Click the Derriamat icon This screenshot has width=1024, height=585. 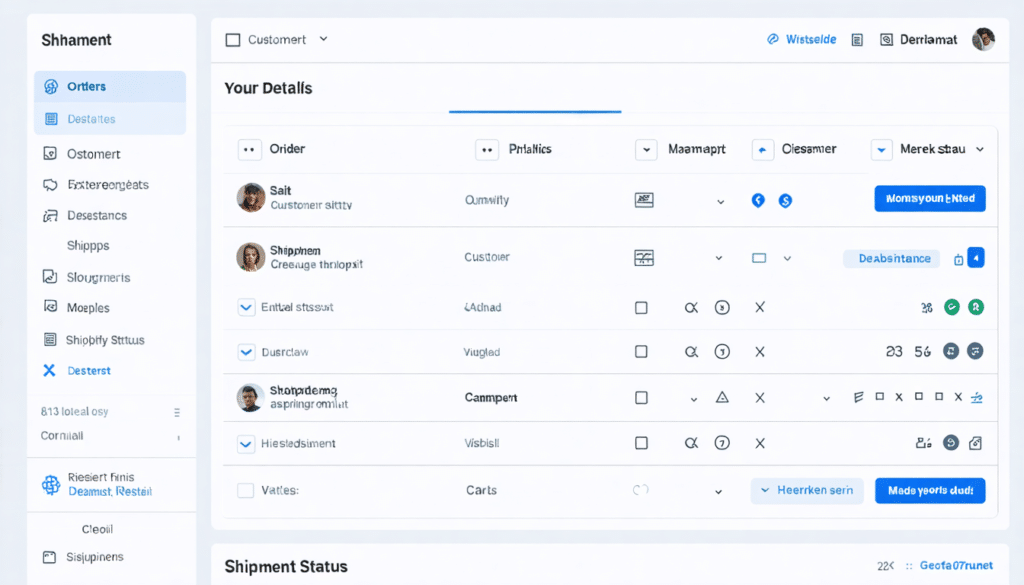[886, 40]
